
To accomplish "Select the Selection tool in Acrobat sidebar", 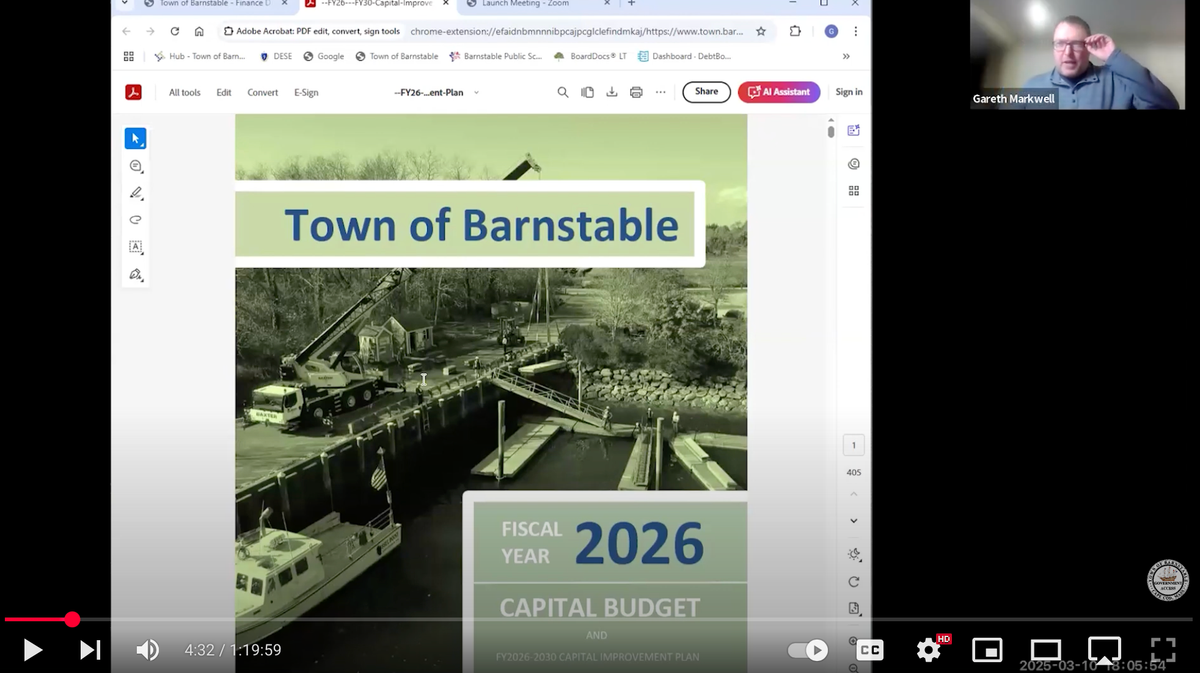I will coord(136,138).
